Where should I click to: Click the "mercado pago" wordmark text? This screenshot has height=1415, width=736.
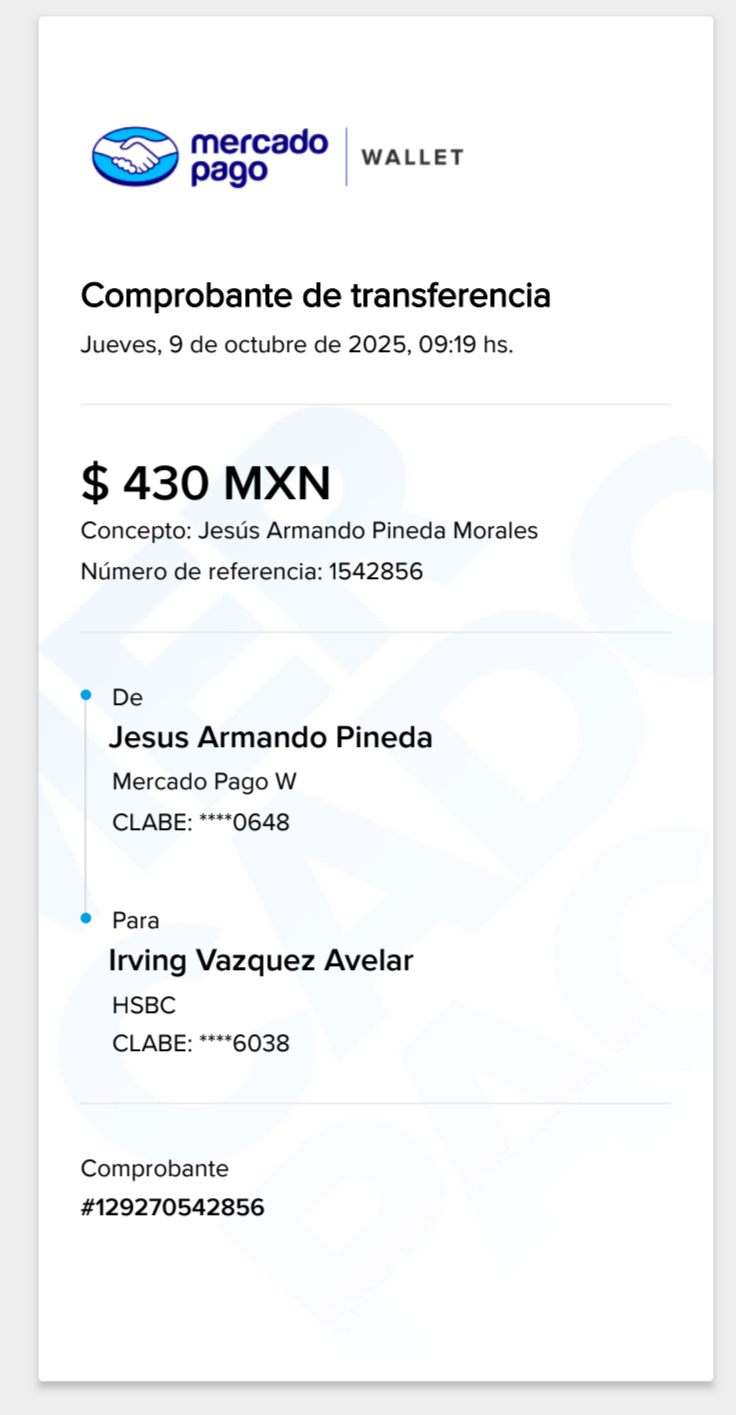point(259,157)
